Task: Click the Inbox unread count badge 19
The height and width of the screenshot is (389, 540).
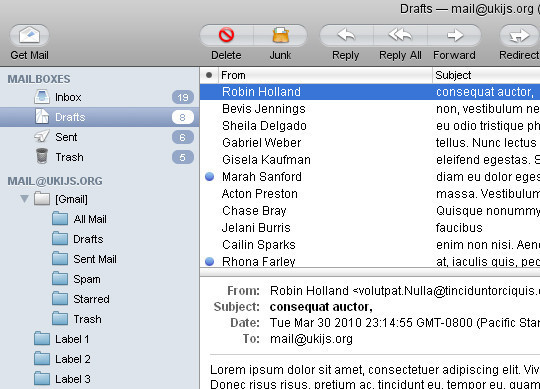Action: (x=183, y=97)
